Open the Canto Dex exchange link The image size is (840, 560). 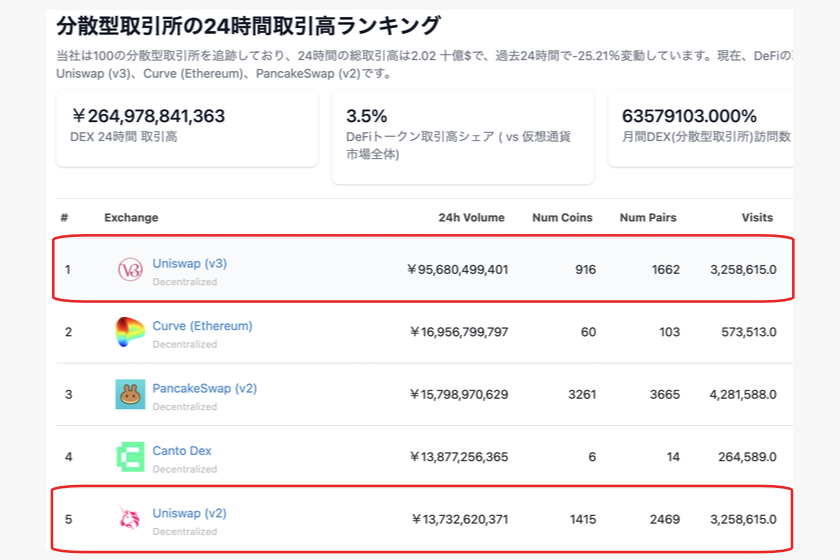(182, 451)
